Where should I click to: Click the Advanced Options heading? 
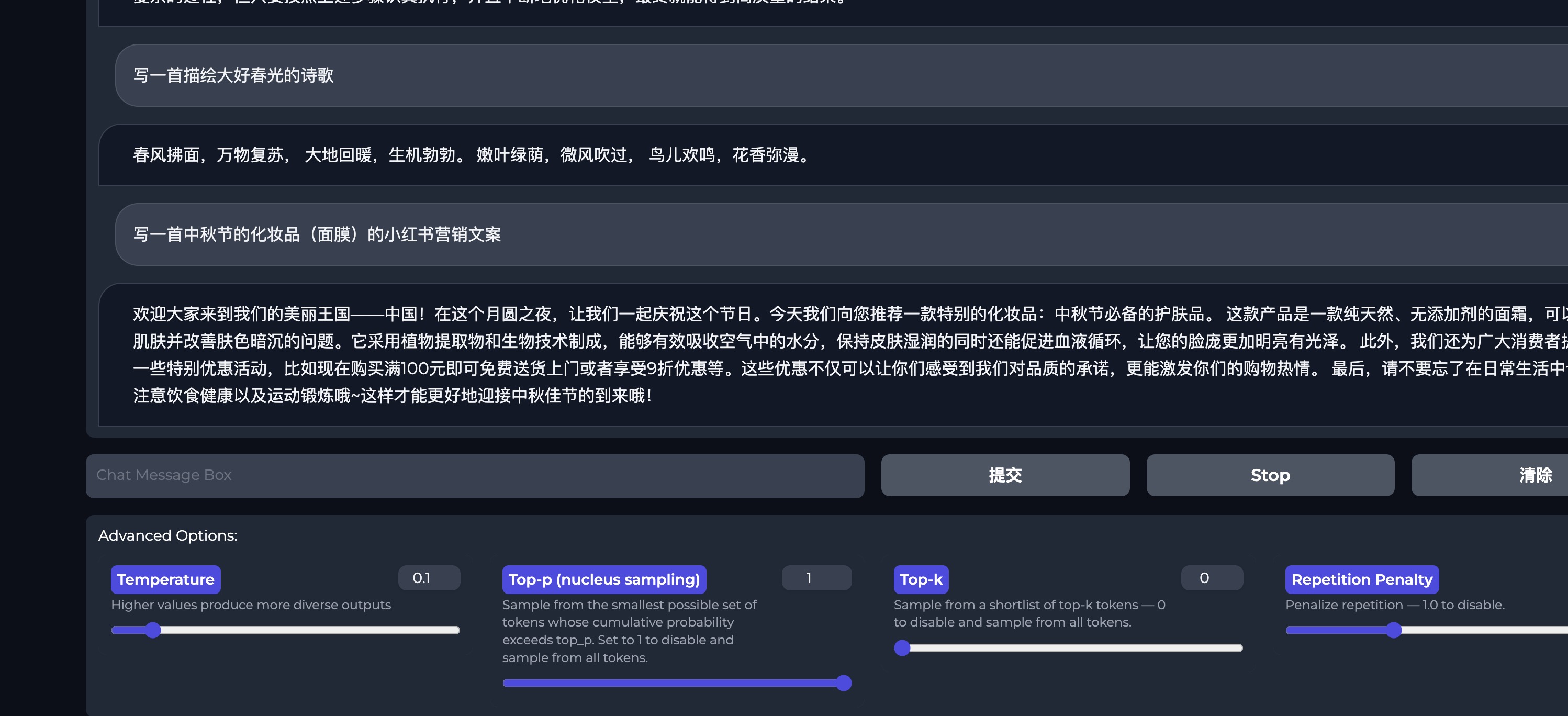[167, 536]
